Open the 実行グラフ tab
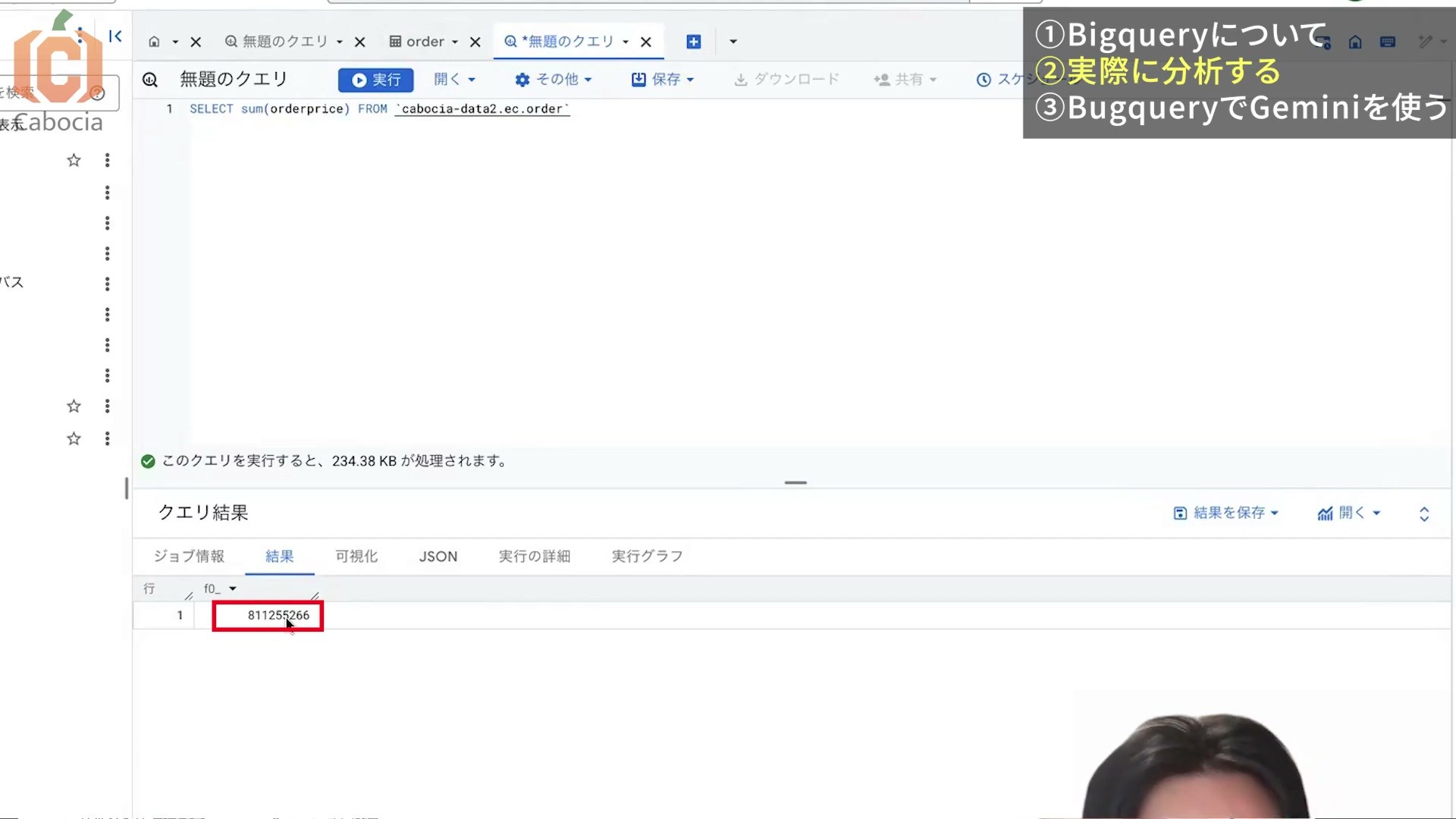This screenshot has height=819, width=1456. pos(648,557)
